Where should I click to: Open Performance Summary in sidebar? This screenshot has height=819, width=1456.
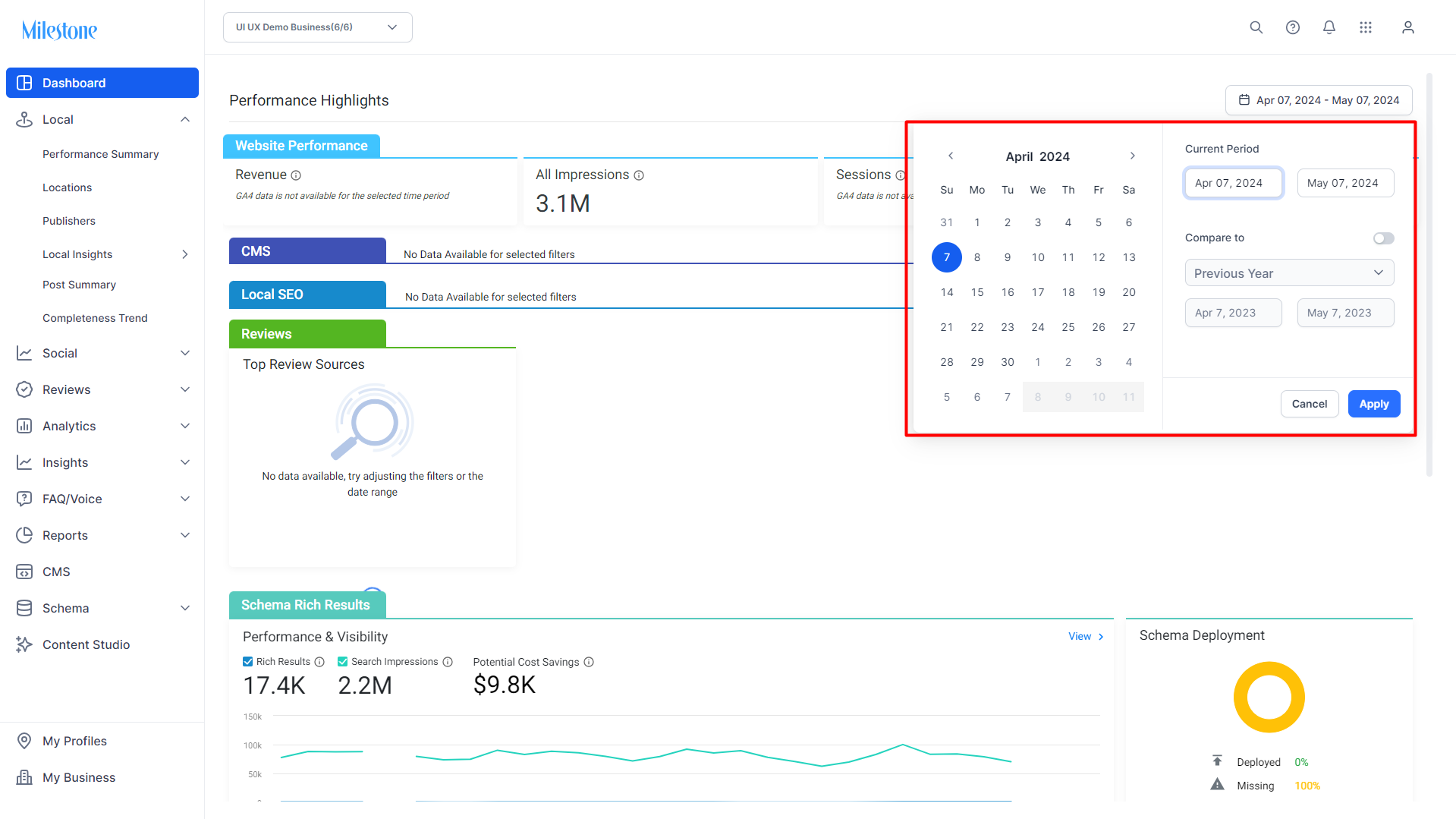[x=101, y=154]
